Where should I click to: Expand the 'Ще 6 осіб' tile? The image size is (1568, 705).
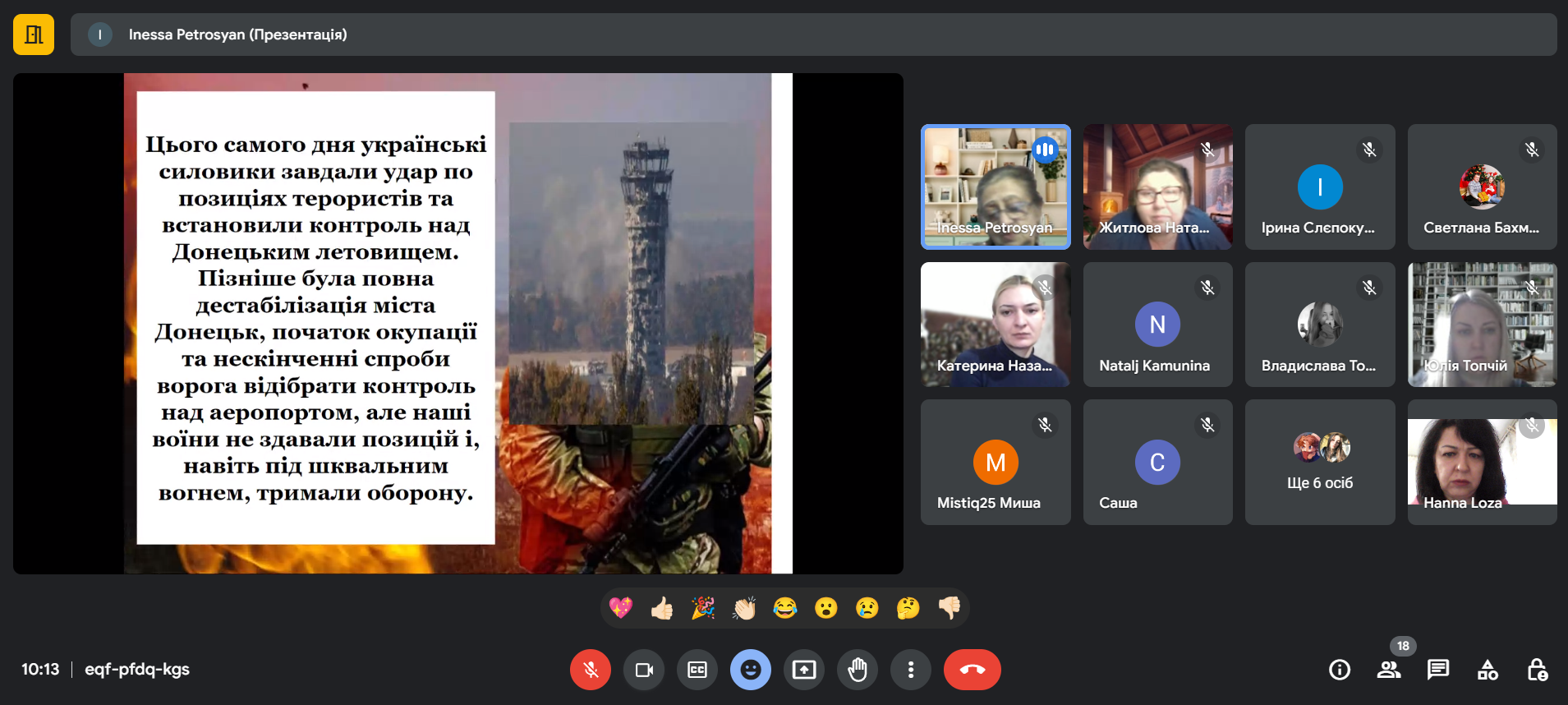(x=1319, y=463)
